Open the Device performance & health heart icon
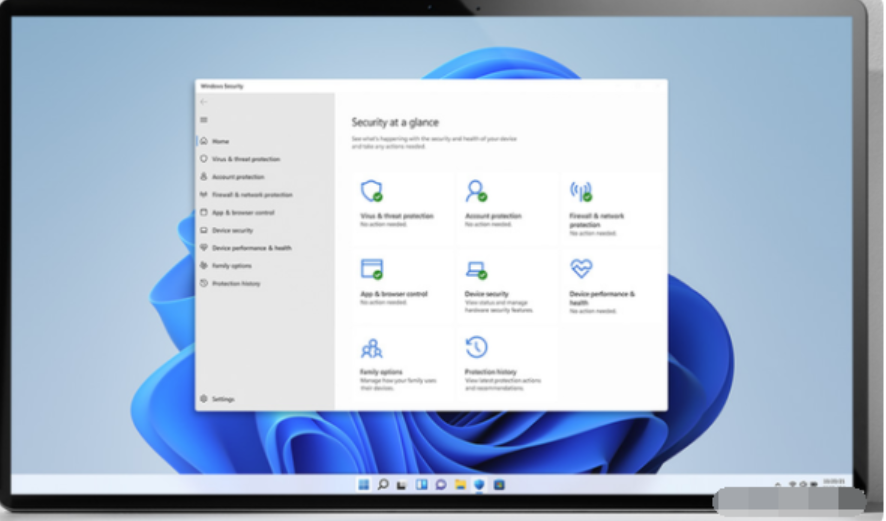This screenshot has width=886, height=521. pyautogui.click(x=581, y=268)
